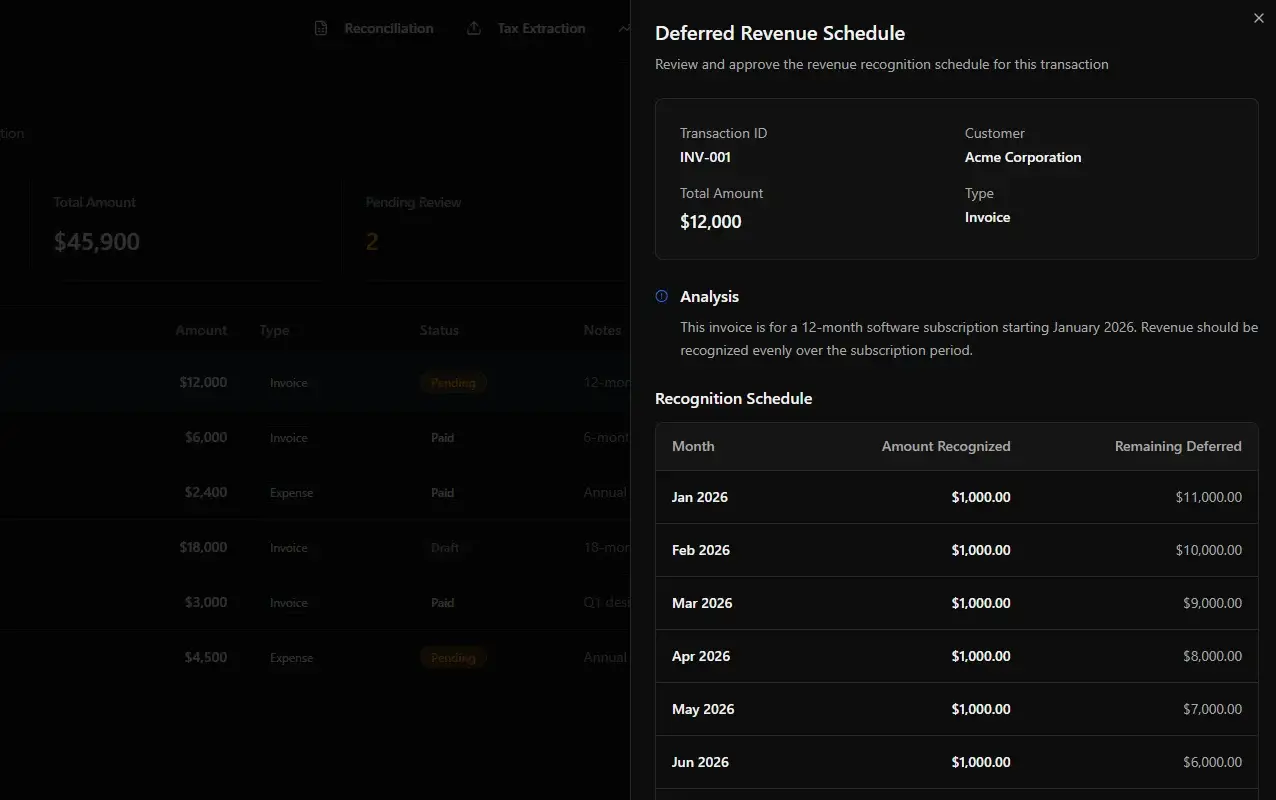1276x800 pixels.
Task: Click the Remaining Deferred column header
Action: pos(1177,446)
